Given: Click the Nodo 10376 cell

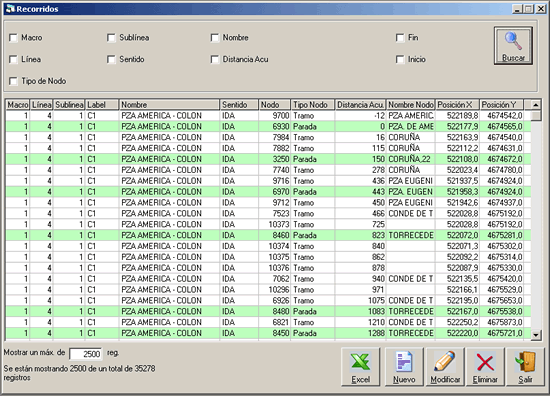Looking at the screenshot, I should pyautogui.click(x=275, y=268).
